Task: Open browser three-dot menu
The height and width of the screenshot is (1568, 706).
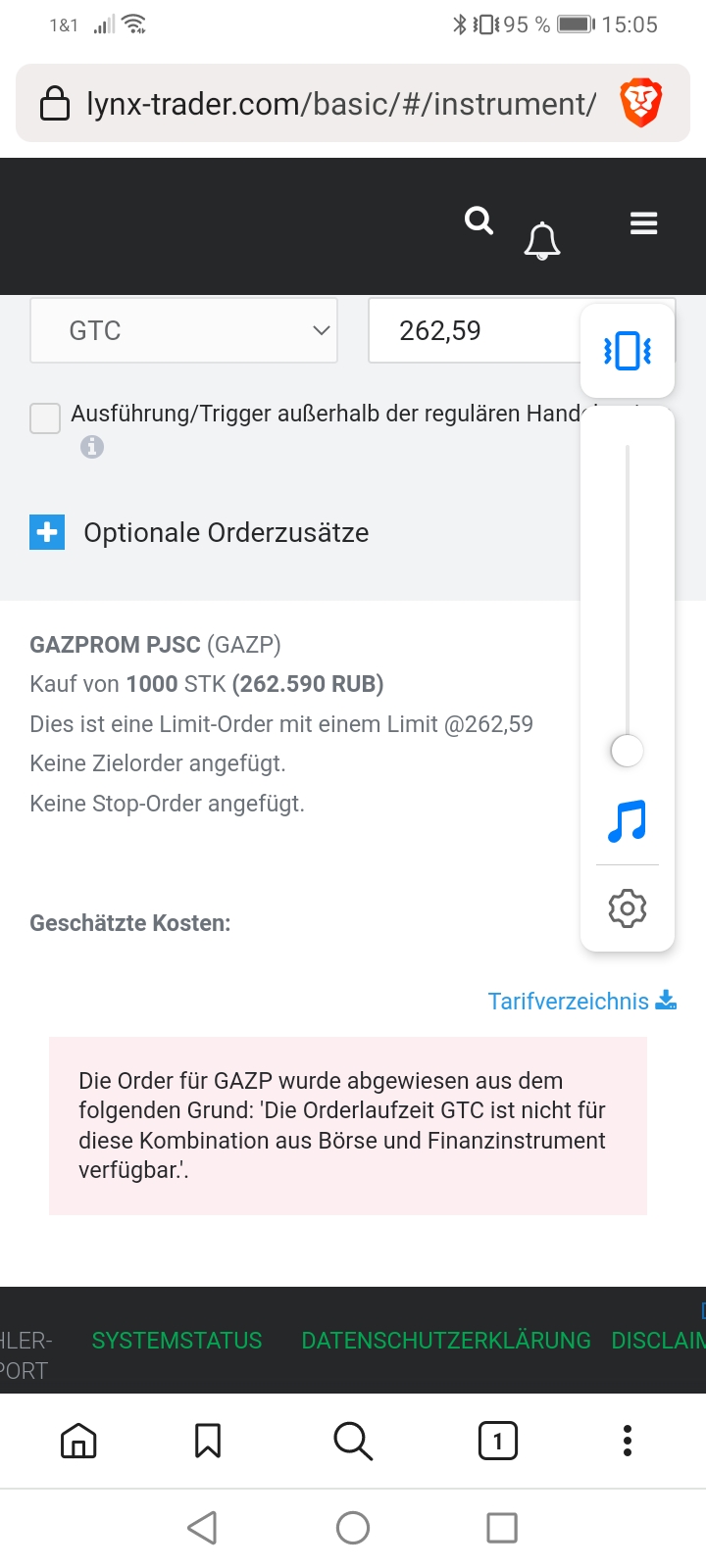Action: (x=628, y=1441)
